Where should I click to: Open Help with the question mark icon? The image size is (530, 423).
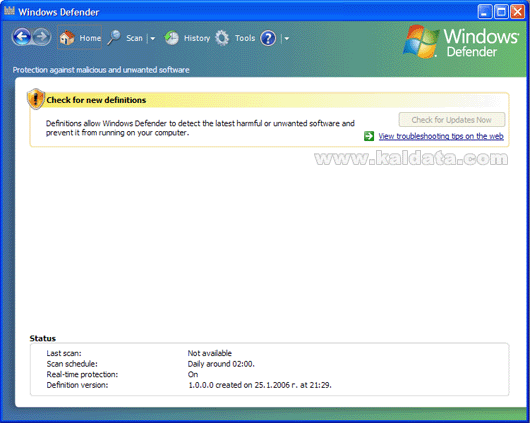(x=268, y=38)
